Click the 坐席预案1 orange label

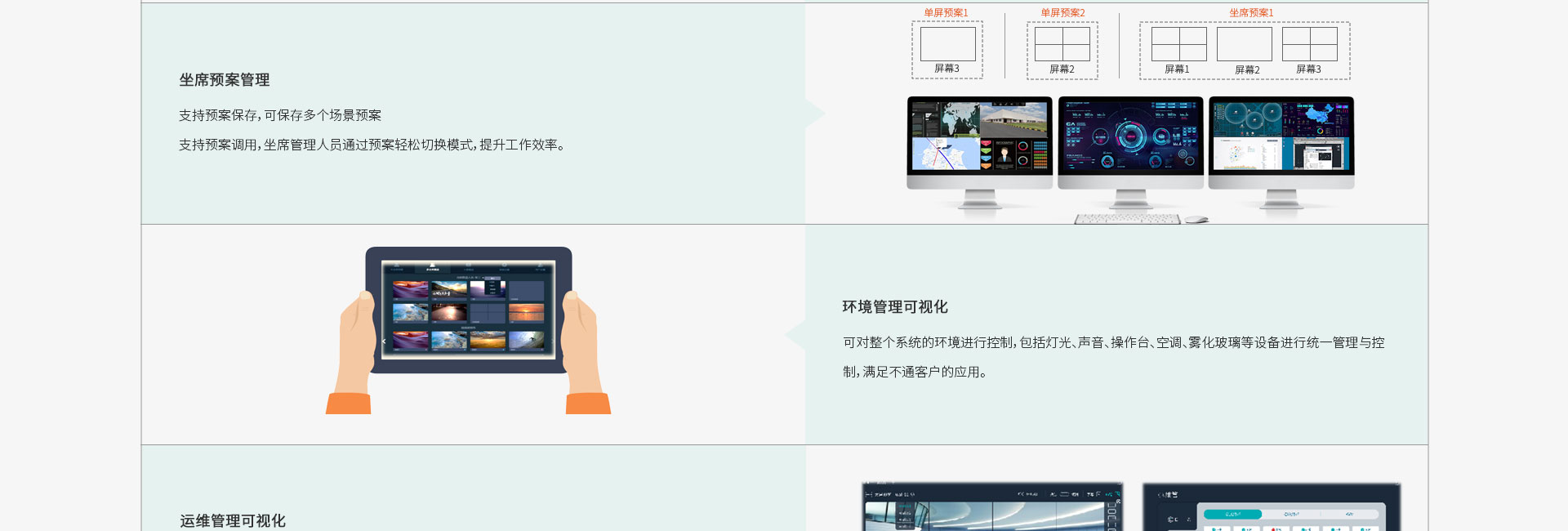pyautogui.click(x=1251, y=13)
